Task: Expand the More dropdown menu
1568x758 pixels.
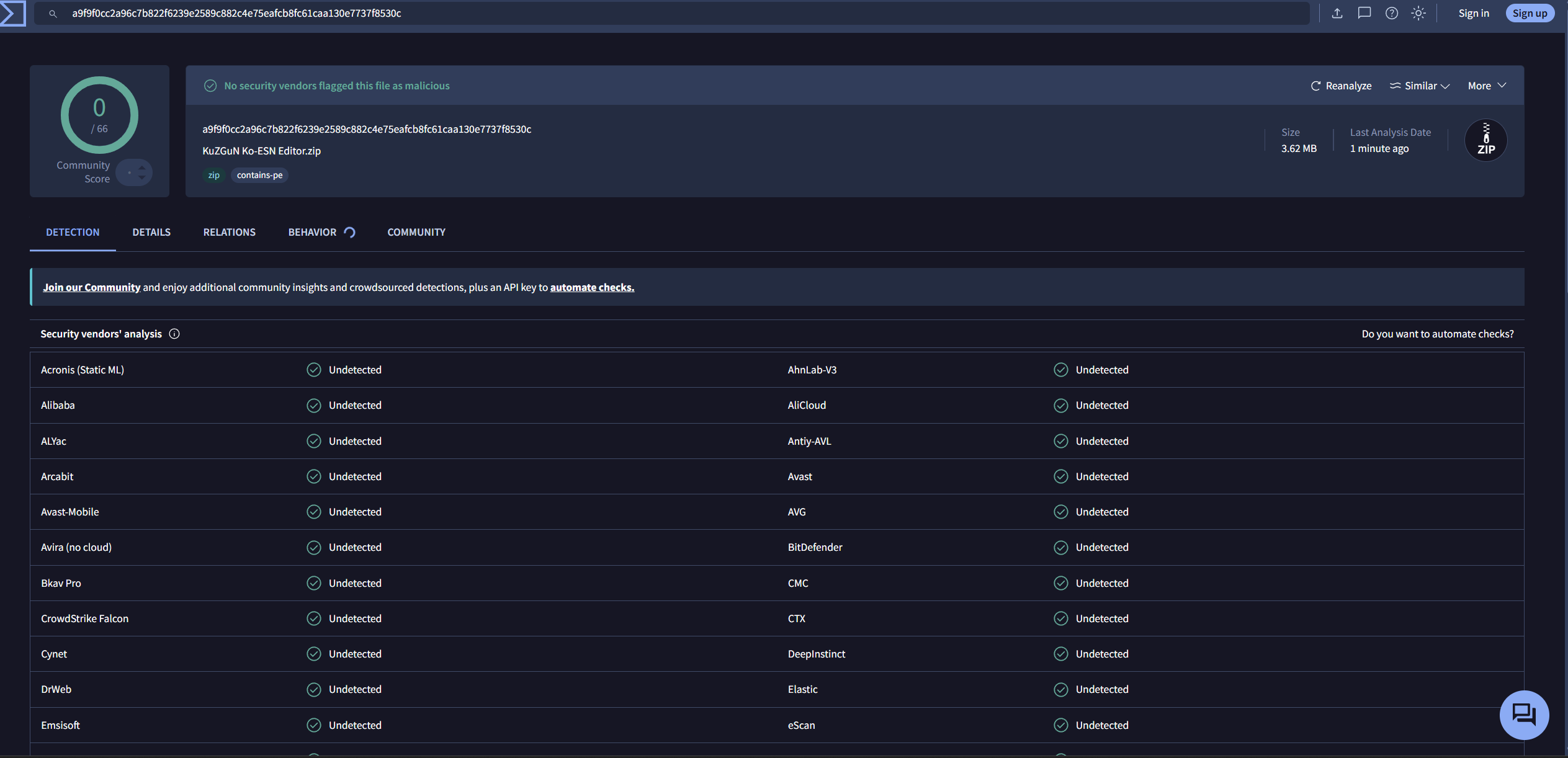Action: [1487, 86]
